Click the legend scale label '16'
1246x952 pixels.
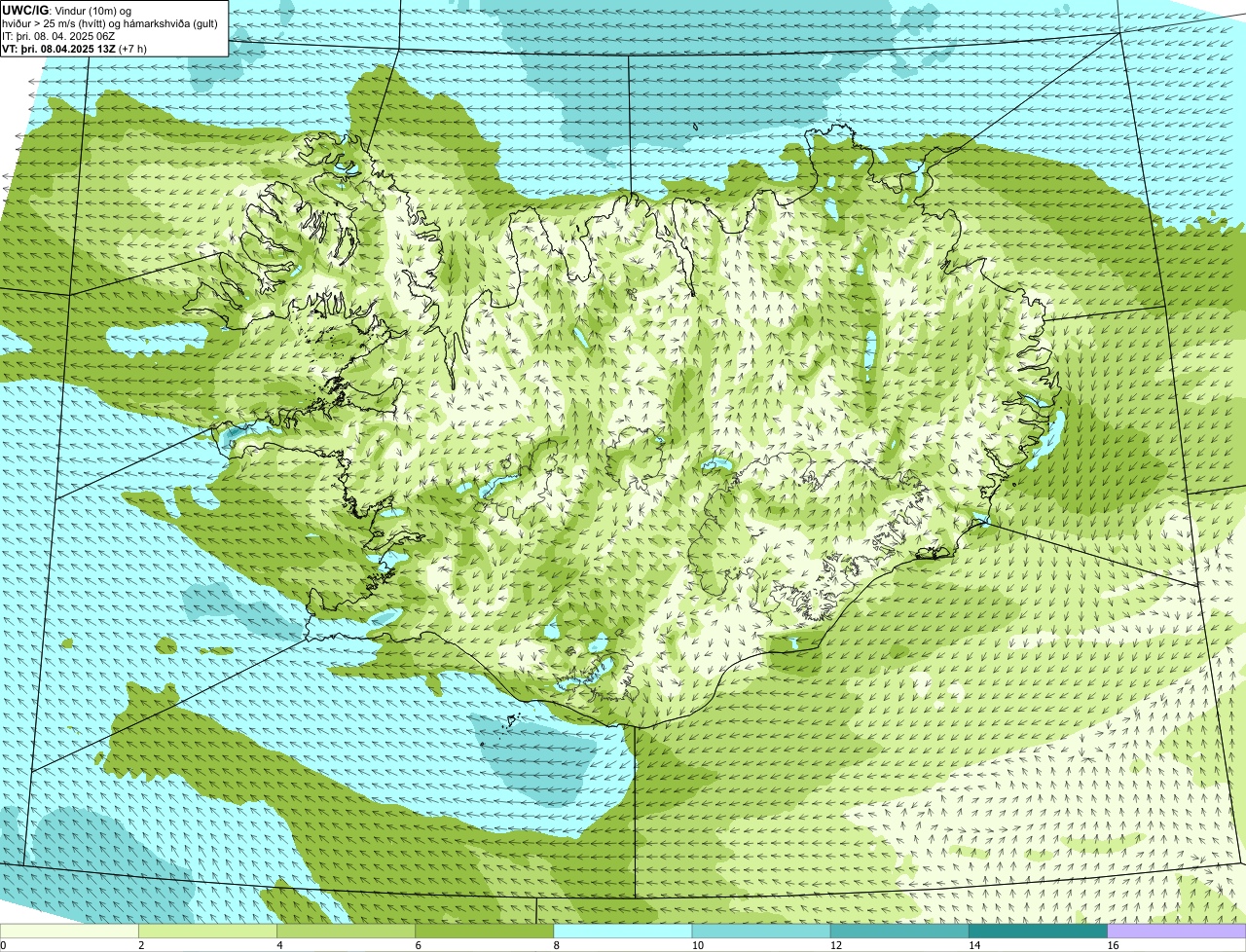click(x=1113, y=945)
